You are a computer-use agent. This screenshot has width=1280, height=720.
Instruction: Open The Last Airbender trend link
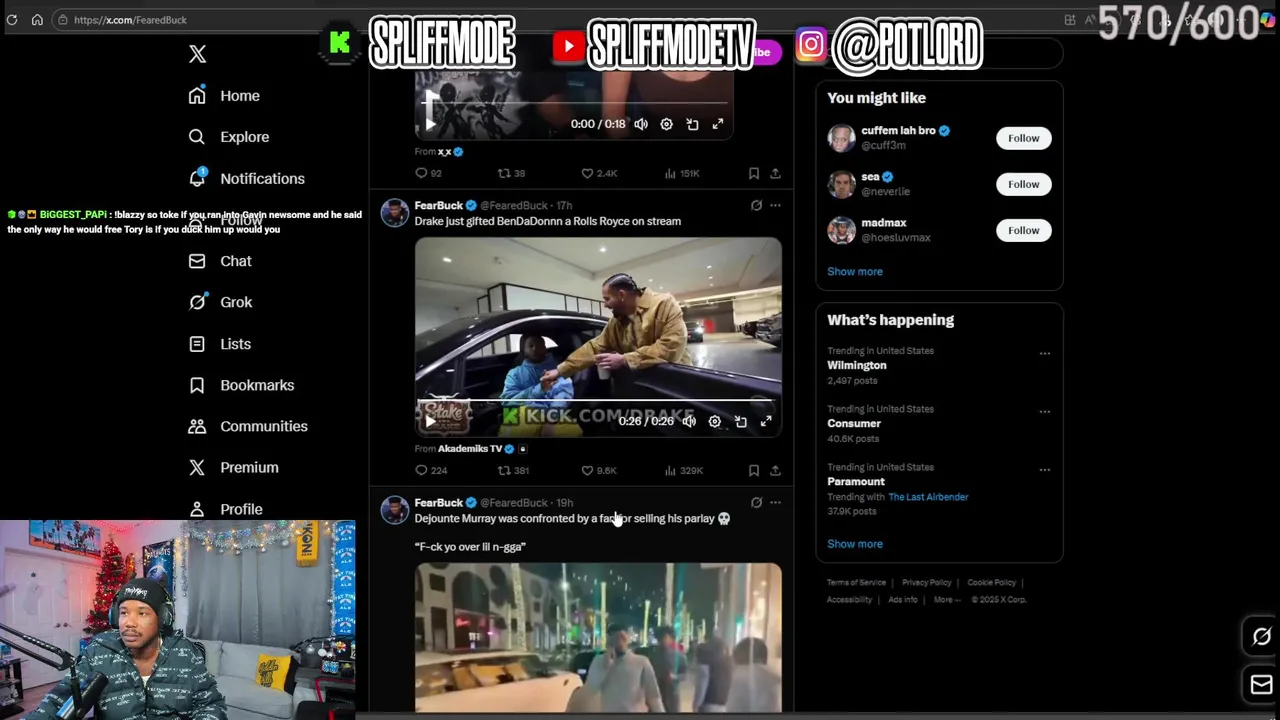(928, 497)
